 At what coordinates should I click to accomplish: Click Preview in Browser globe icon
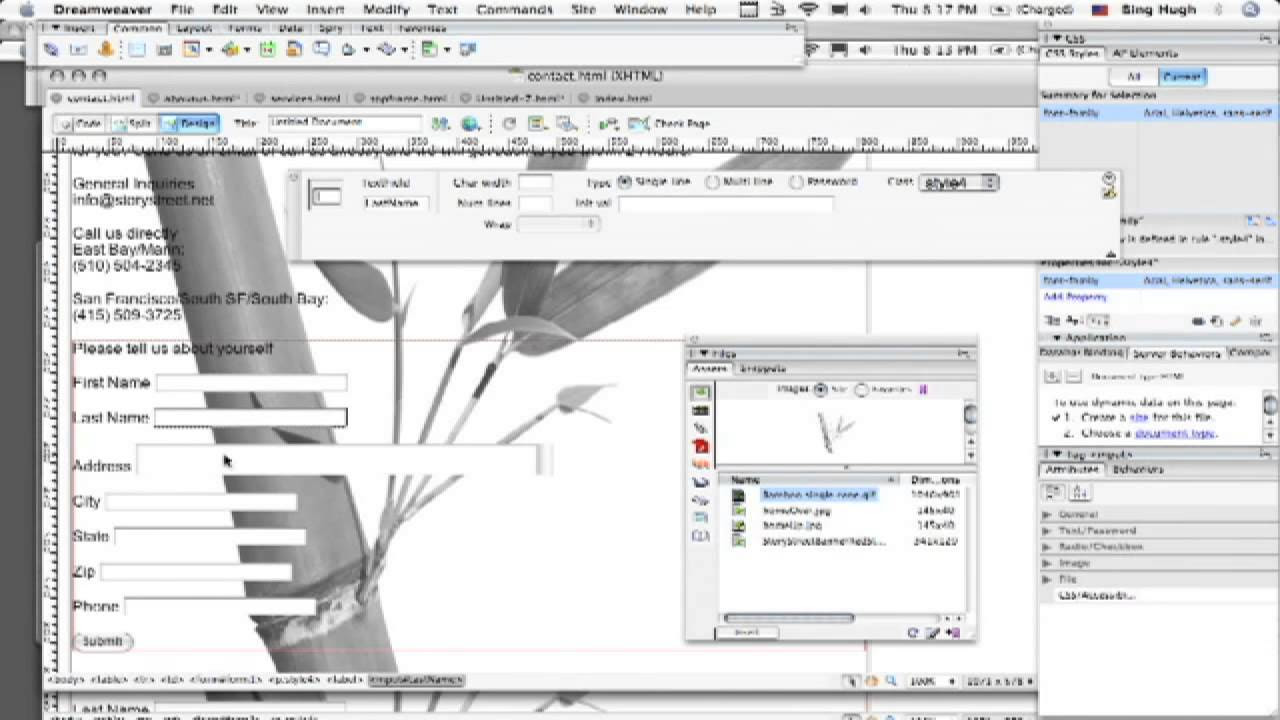470,124
